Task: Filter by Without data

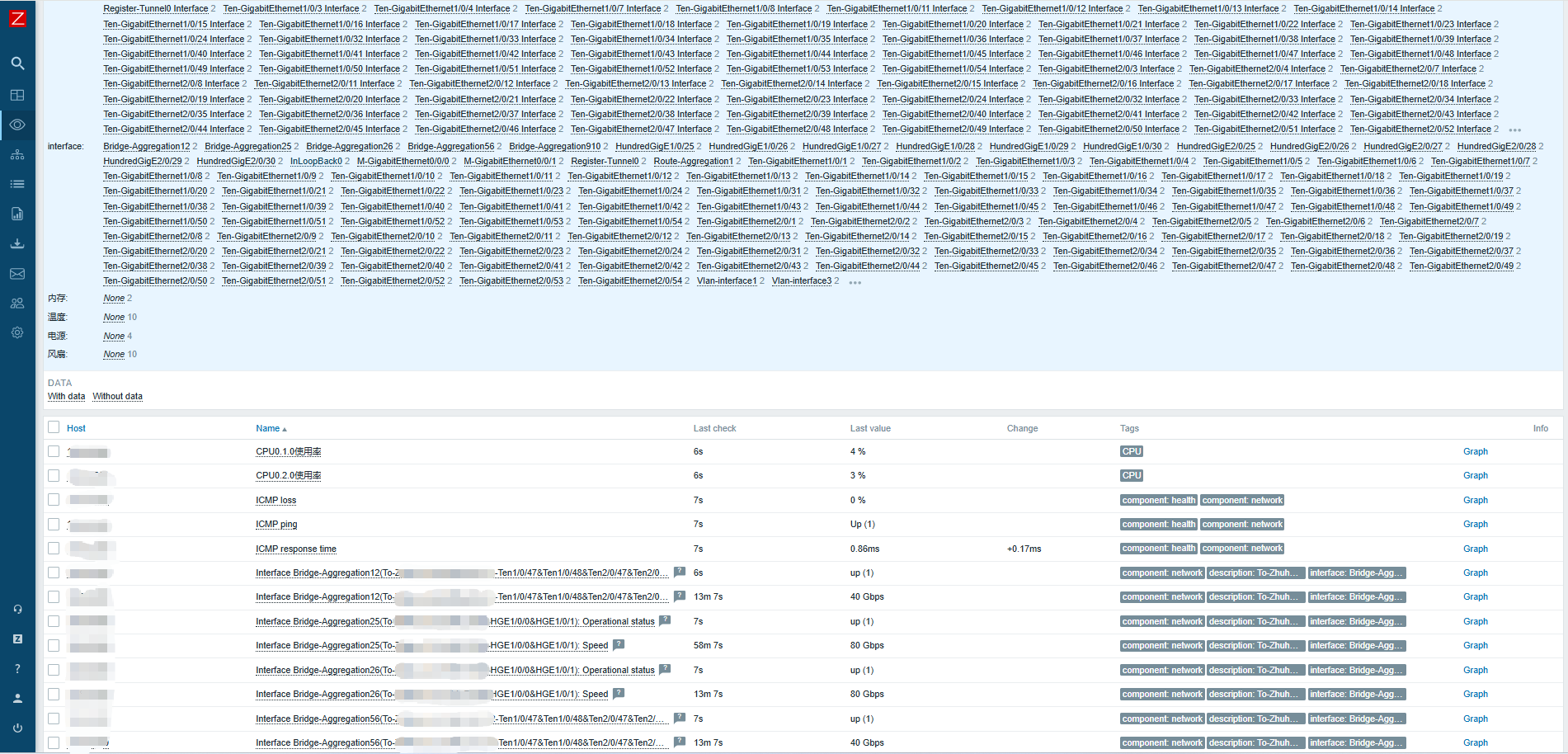Action: [117, 397]
